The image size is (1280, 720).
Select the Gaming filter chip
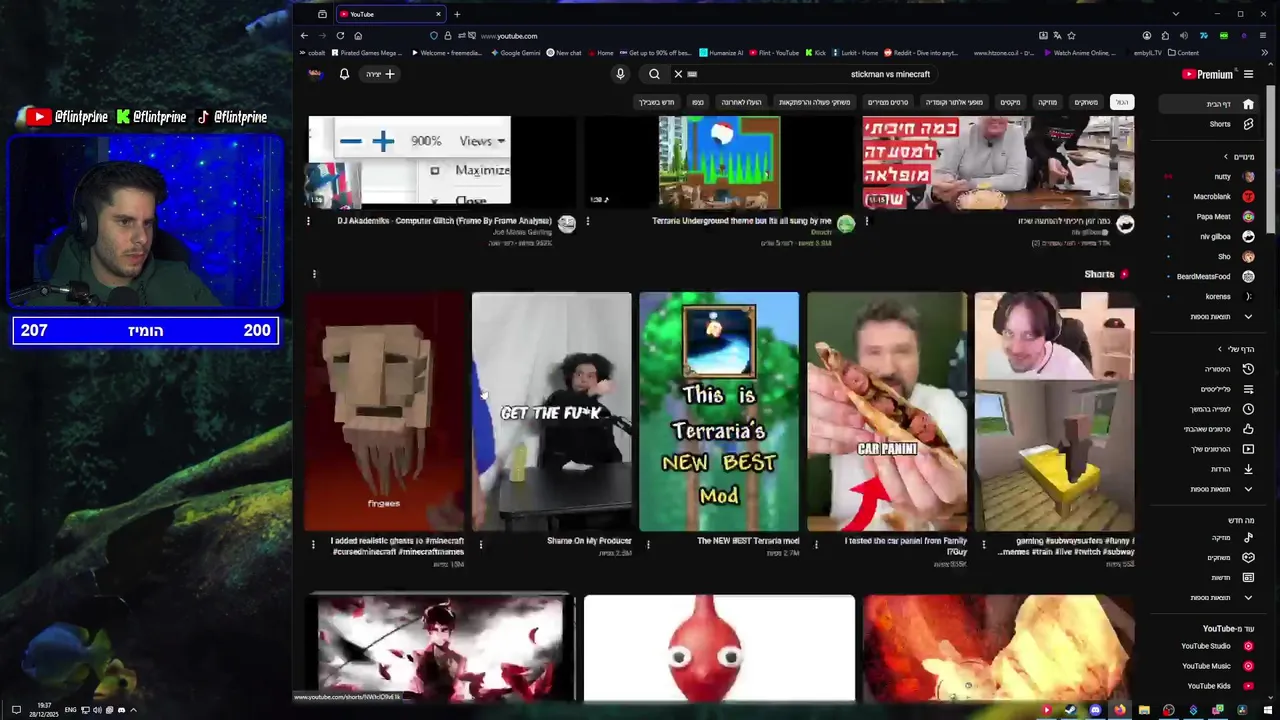click(x=1086, y=102)
